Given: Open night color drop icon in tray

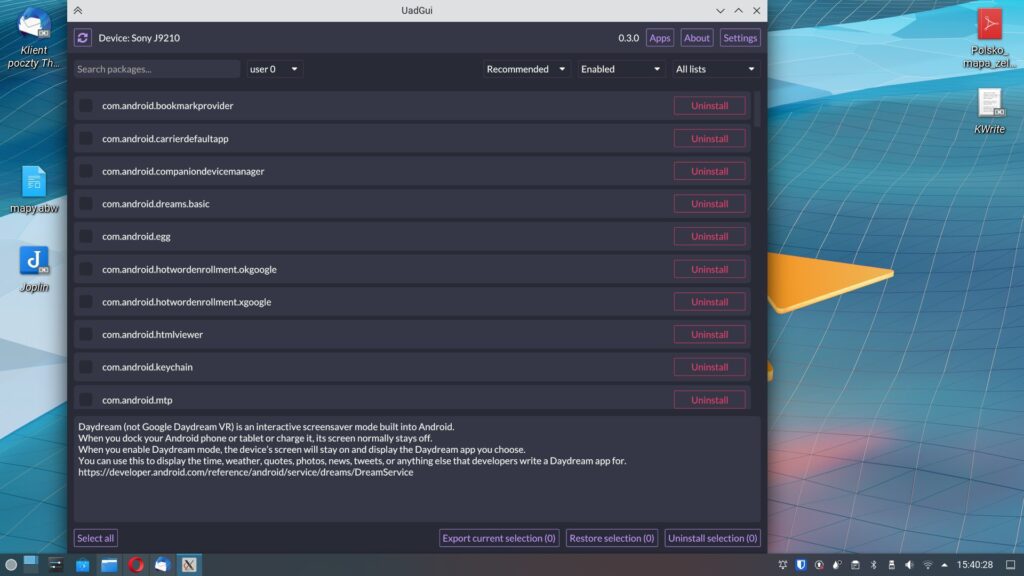Looking at the screenshot, I should pyautogui.click(x=837, y=565).
